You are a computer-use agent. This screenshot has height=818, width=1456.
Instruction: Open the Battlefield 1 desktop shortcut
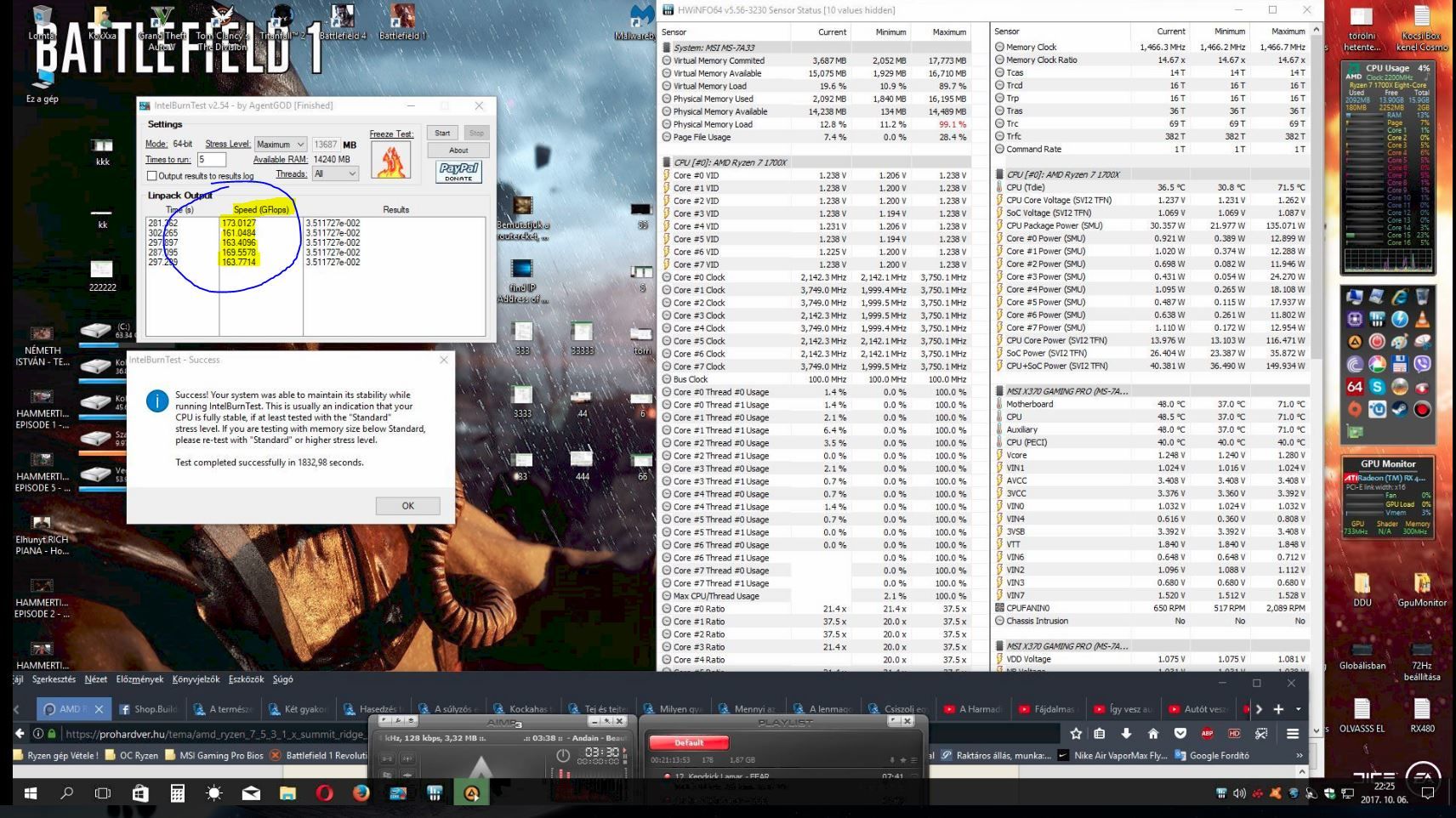pos(402,23)
